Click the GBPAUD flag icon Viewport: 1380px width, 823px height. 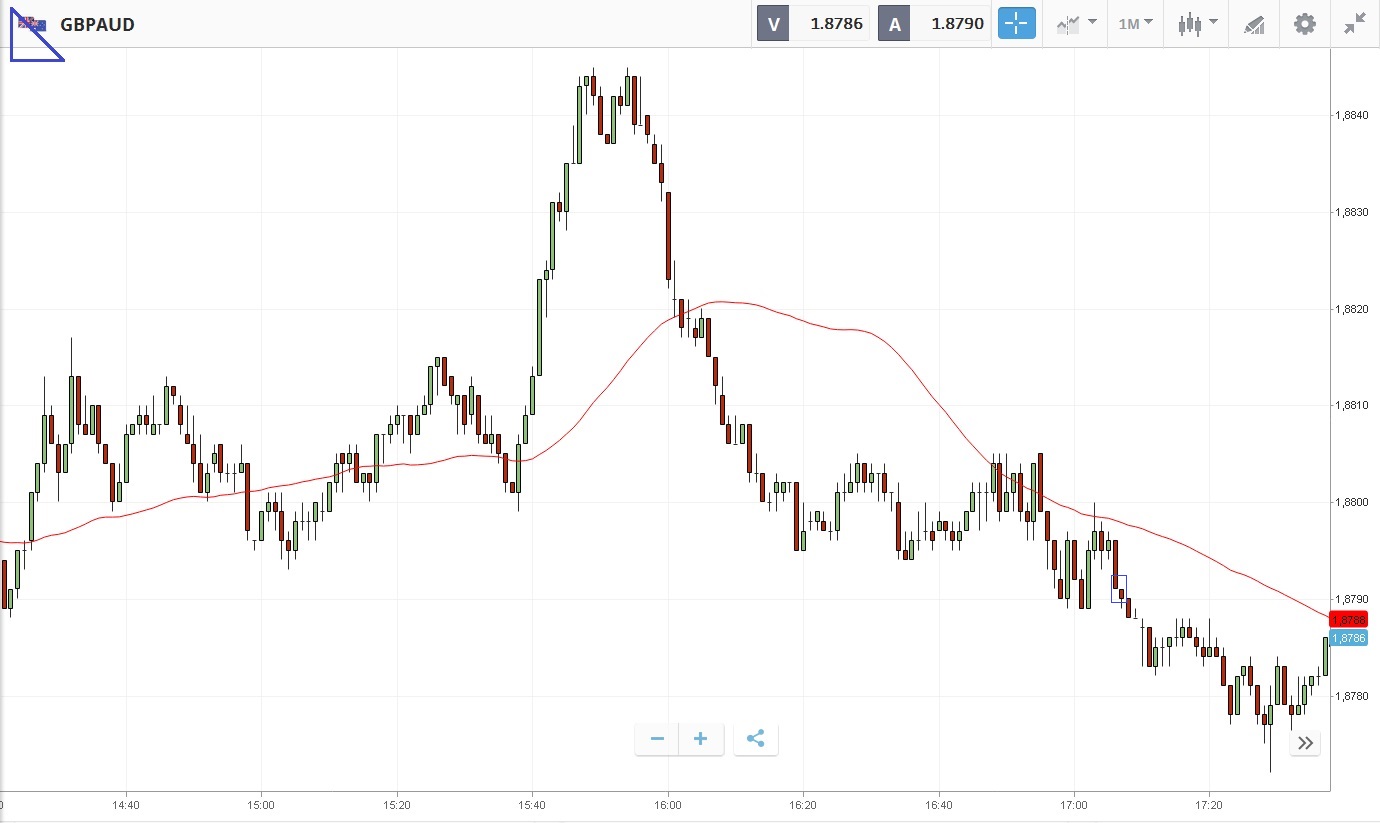click(32, 23)
